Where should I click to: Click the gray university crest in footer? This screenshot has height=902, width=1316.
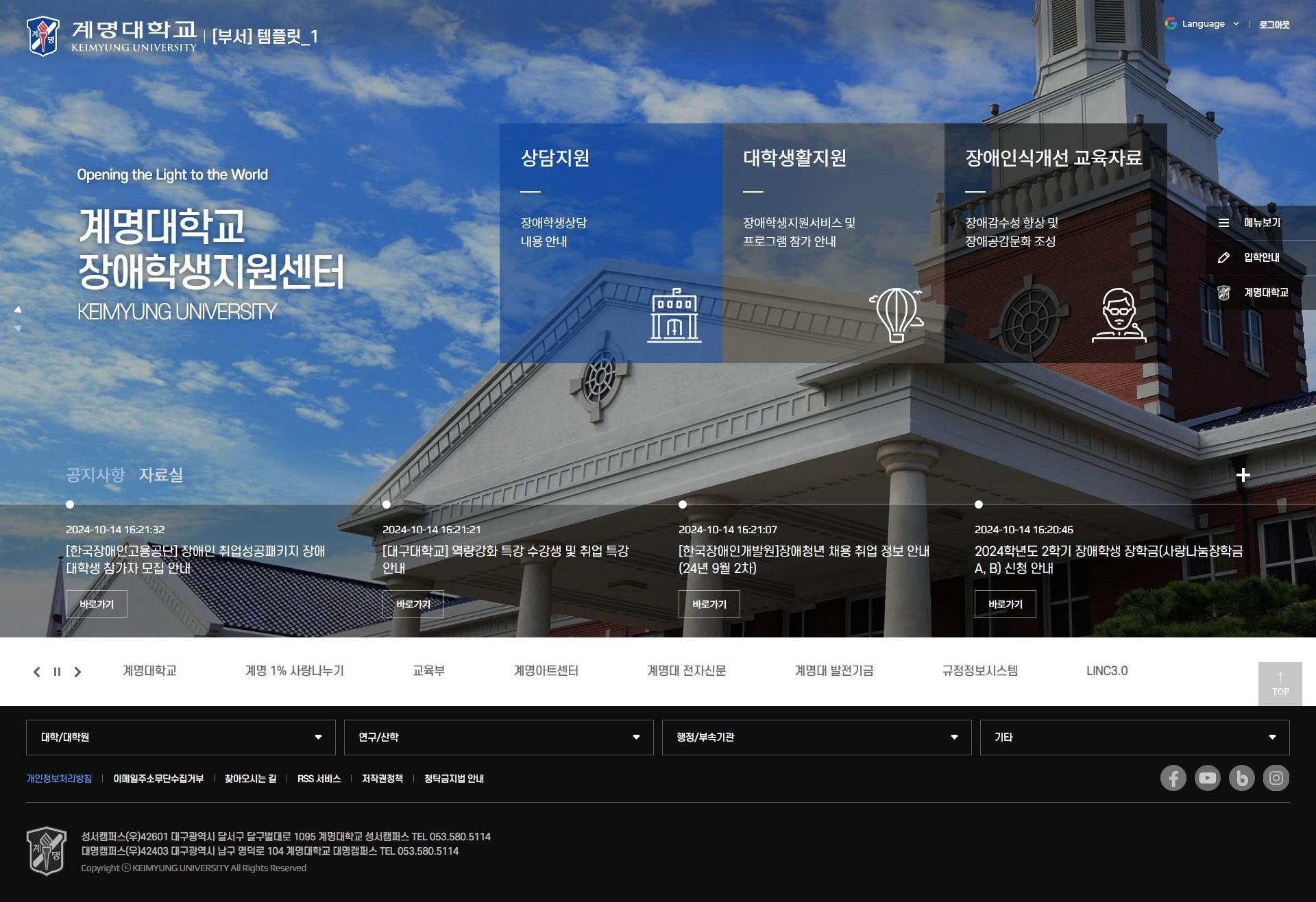(47, 851)
